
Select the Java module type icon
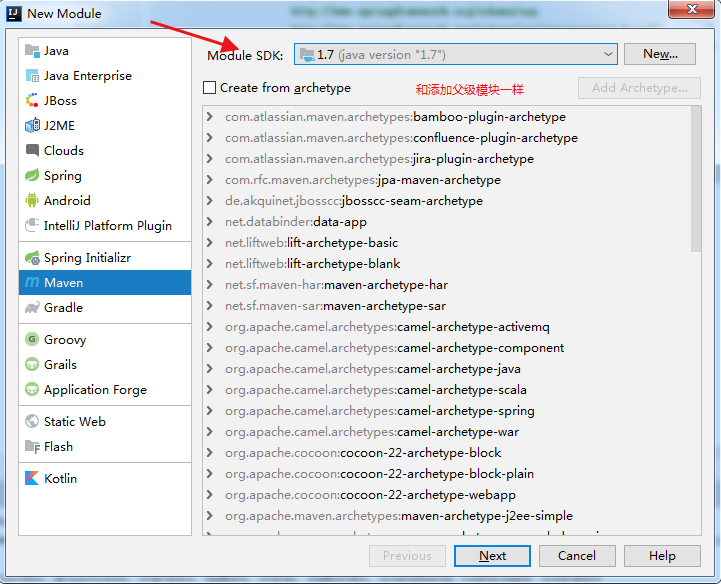(32, 51)
